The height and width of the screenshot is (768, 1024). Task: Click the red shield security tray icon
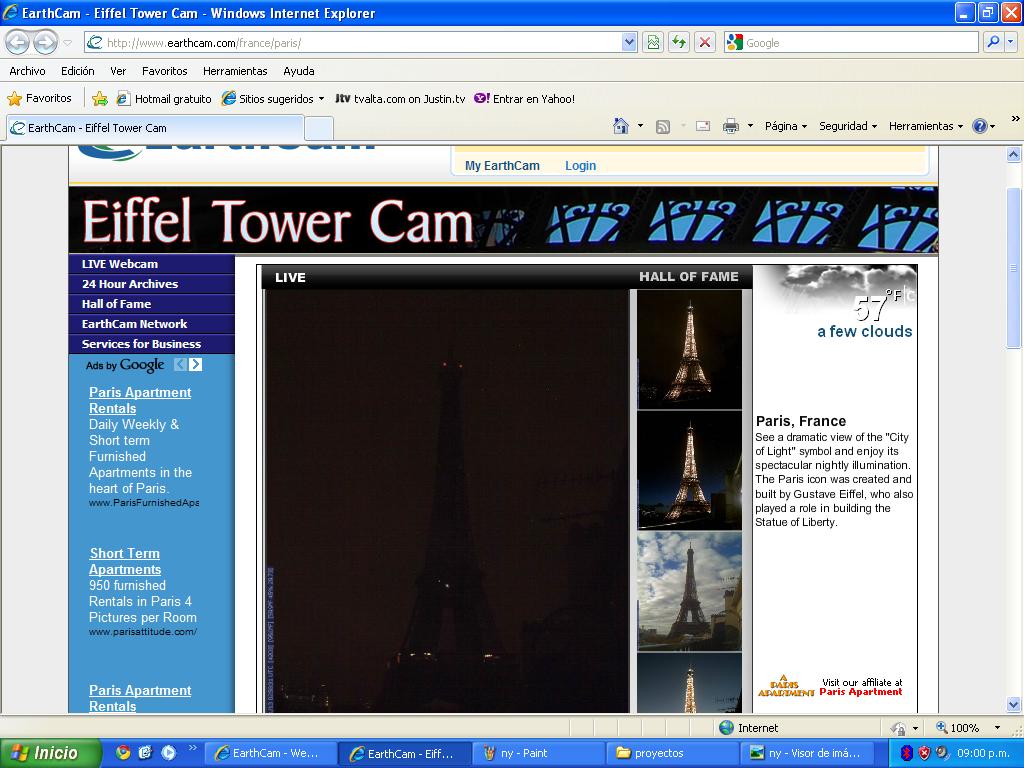tap(924, 753)
